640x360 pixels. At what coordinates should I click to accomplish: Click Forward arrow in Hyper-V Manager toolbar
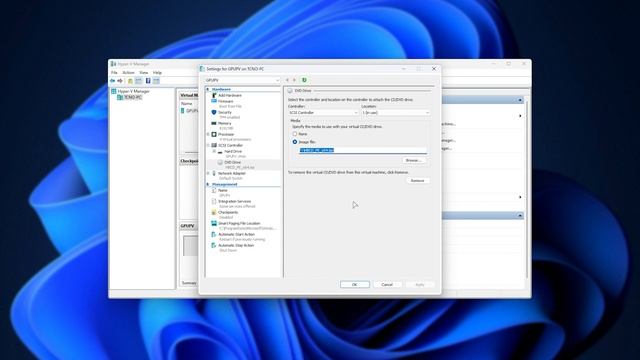coord(120,81)
